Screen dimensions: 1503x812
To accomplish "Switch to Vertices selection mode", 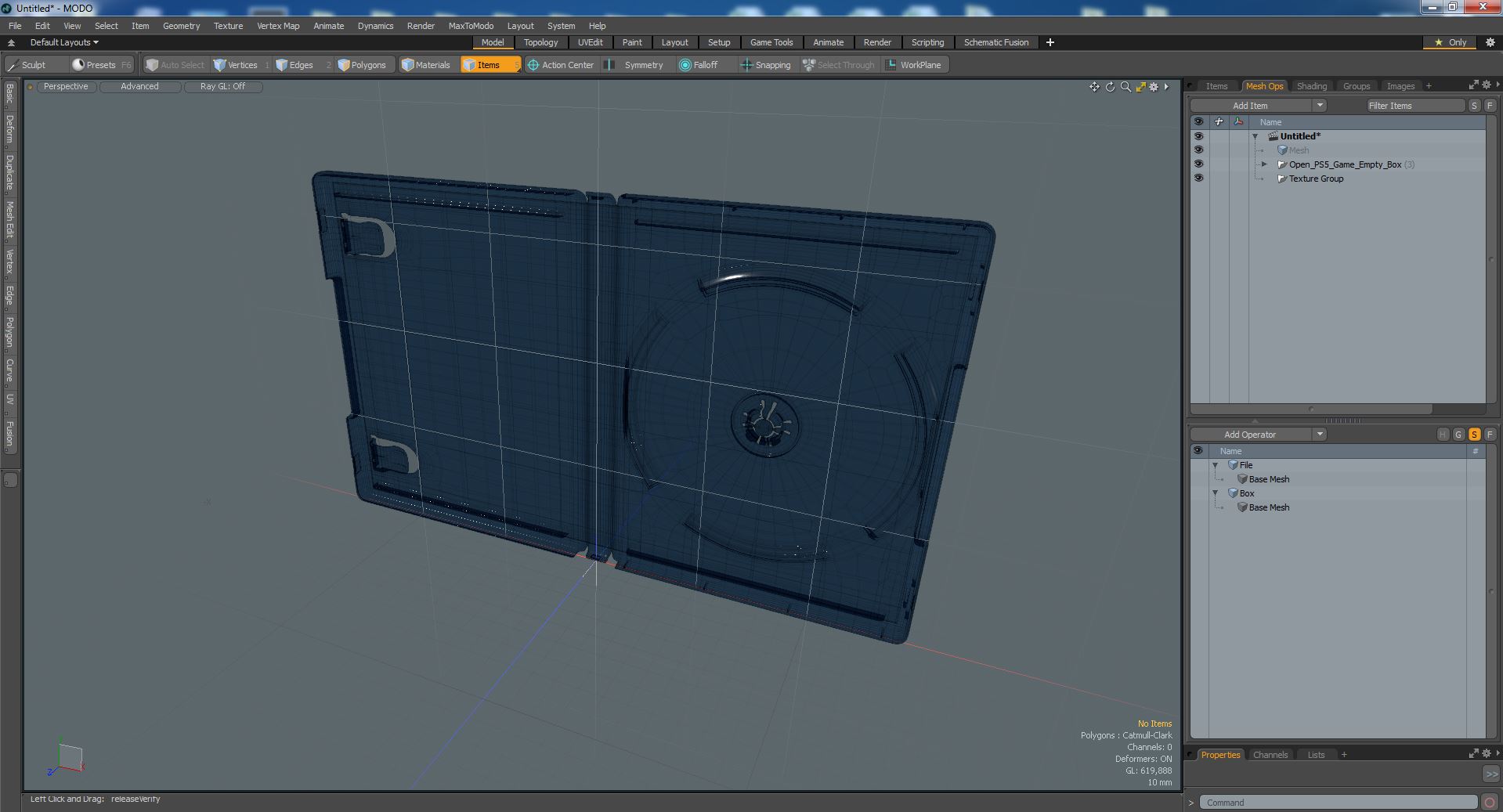I will (242, 65).
